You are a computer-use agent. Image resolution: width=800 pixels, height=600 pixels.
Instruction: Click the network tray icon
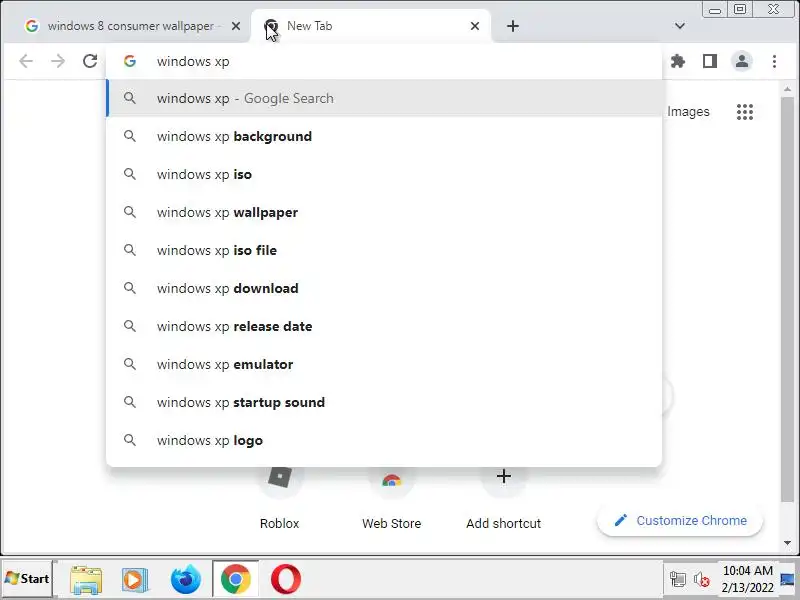pos(678,580)
